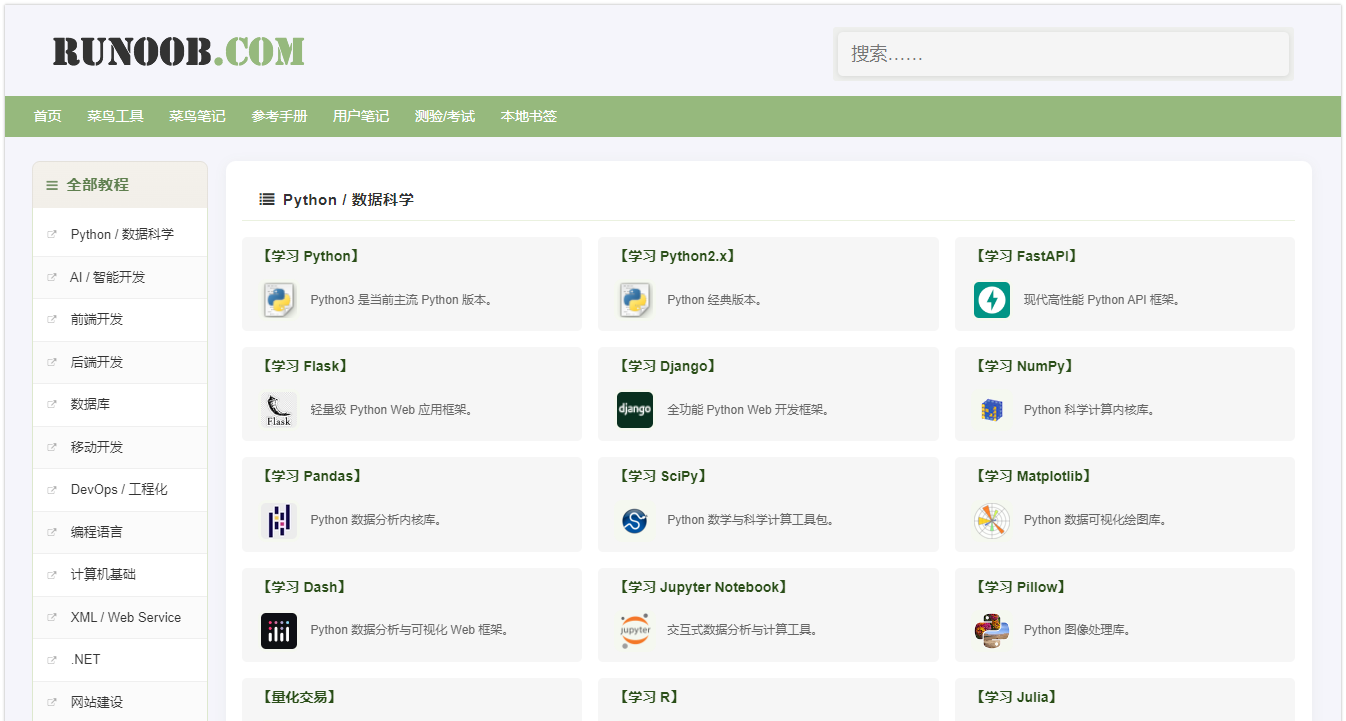This screenshot has width=1346, height=721.
Task: Click the Dash logo icon
Action: coord(279,630)
